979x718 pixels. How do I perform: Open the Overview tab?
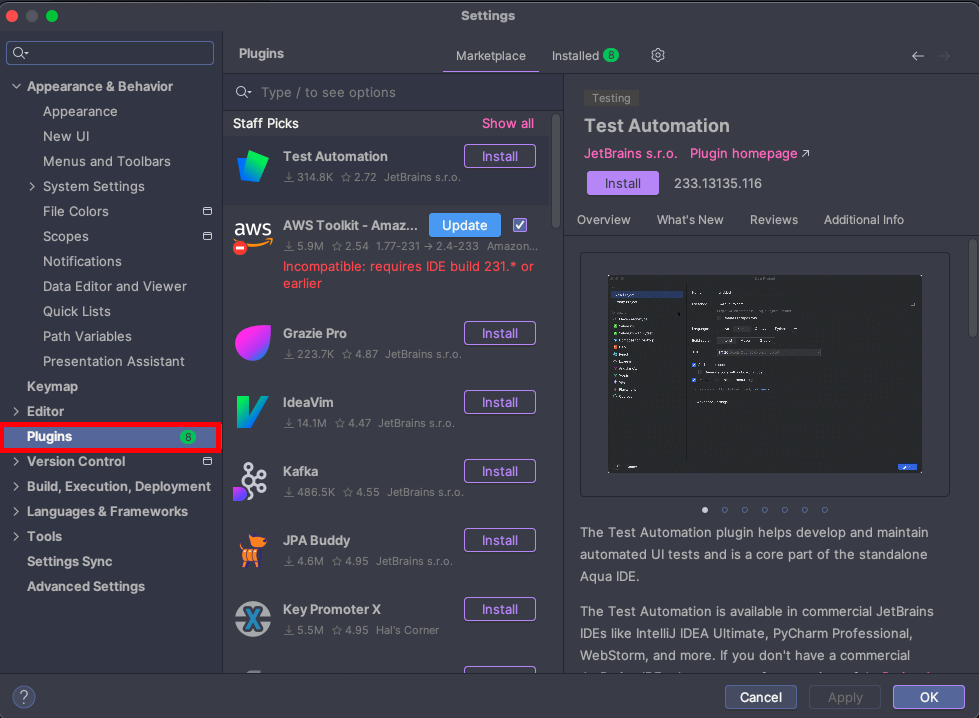604,220
